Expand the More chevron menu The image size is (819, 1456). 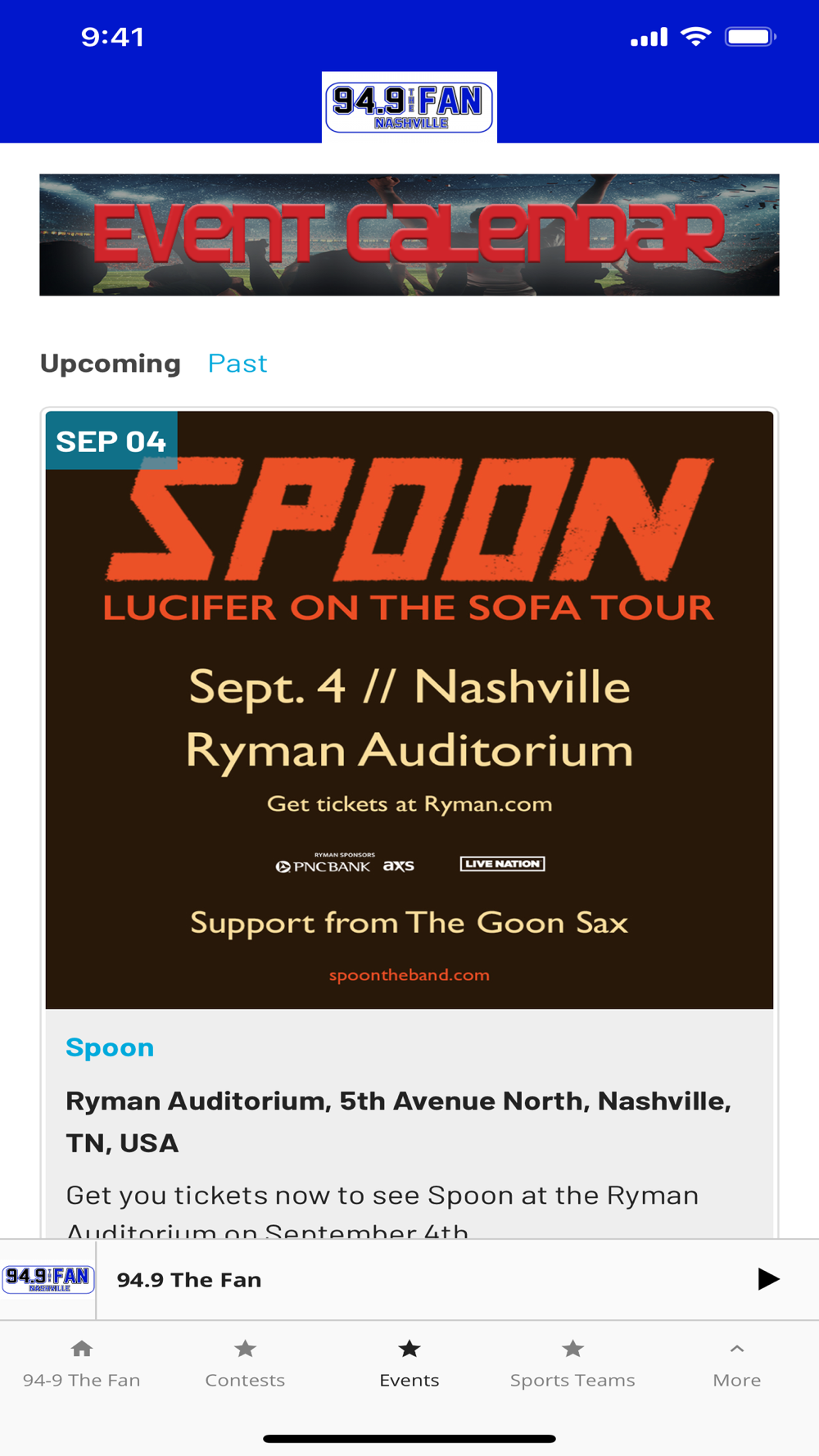(736, 1348)
